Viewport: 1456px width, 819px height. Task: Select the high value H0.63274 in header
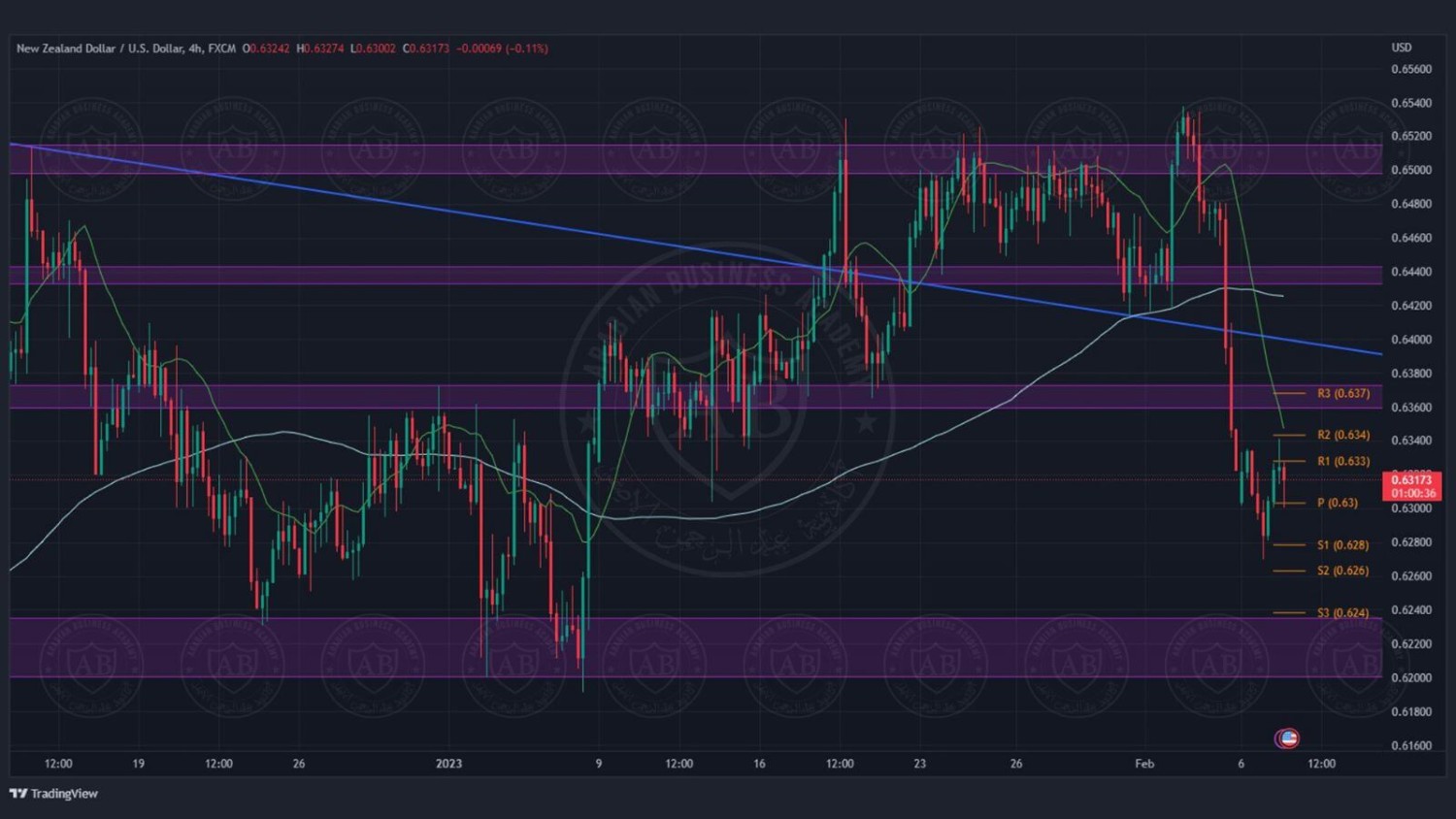[x=320, y=49]
